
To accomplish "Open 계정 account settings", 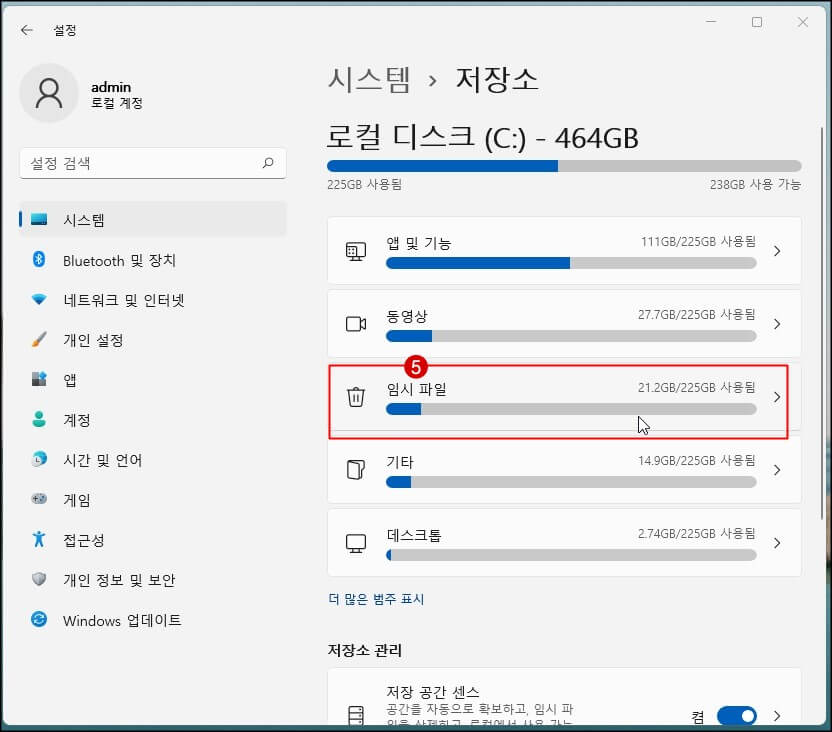I will 78,420.
